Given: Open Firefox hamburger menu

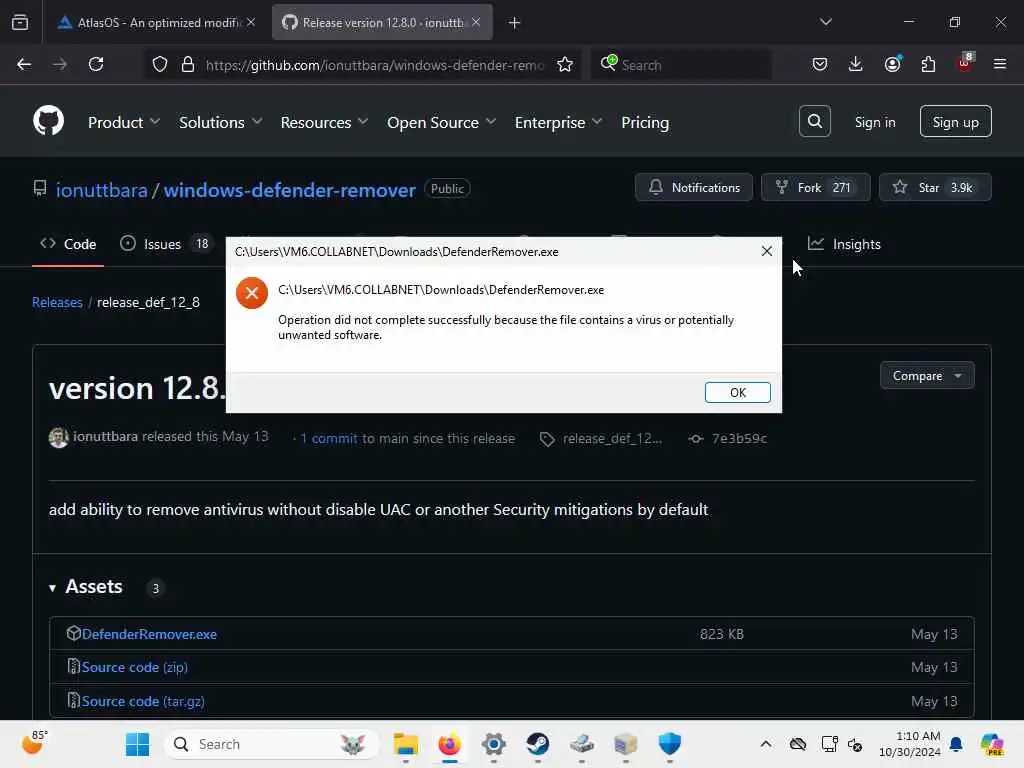Looking at the screenshot, I should [x=1000, y=64].
